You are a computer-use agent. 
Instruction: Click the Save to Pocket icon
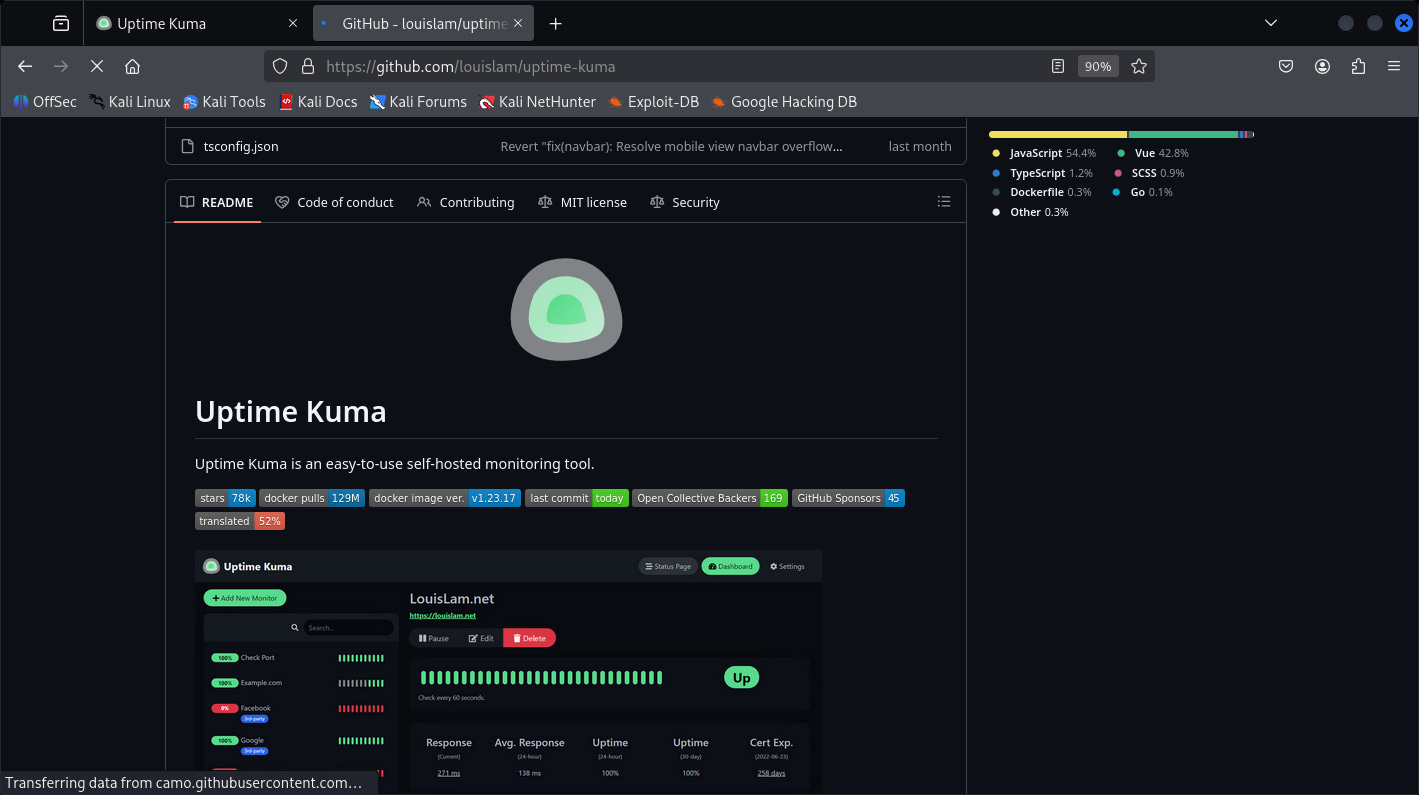point(1287,66)
